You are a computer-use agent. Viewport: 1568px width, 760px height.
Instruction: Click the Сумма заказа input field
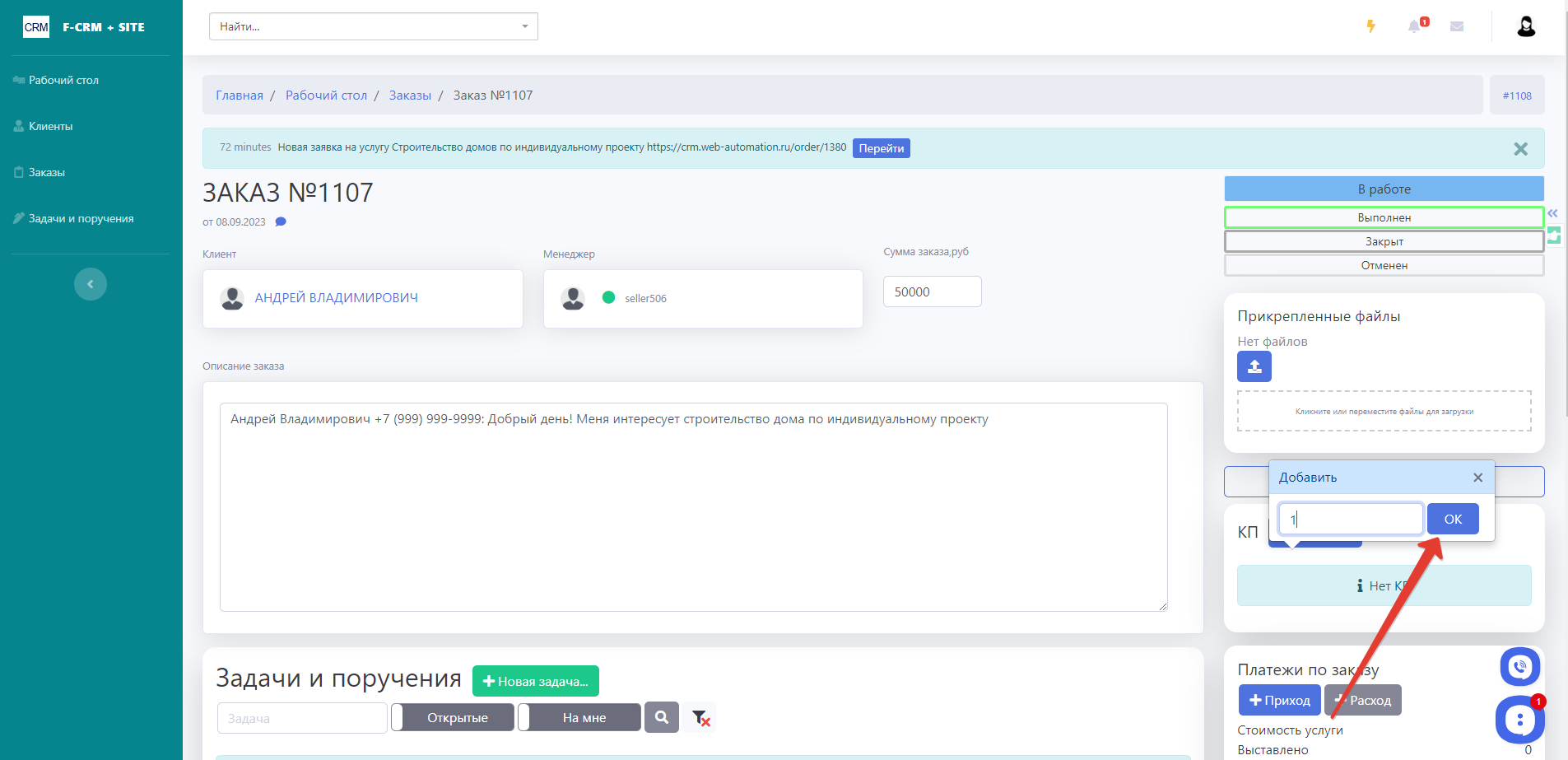932,291
